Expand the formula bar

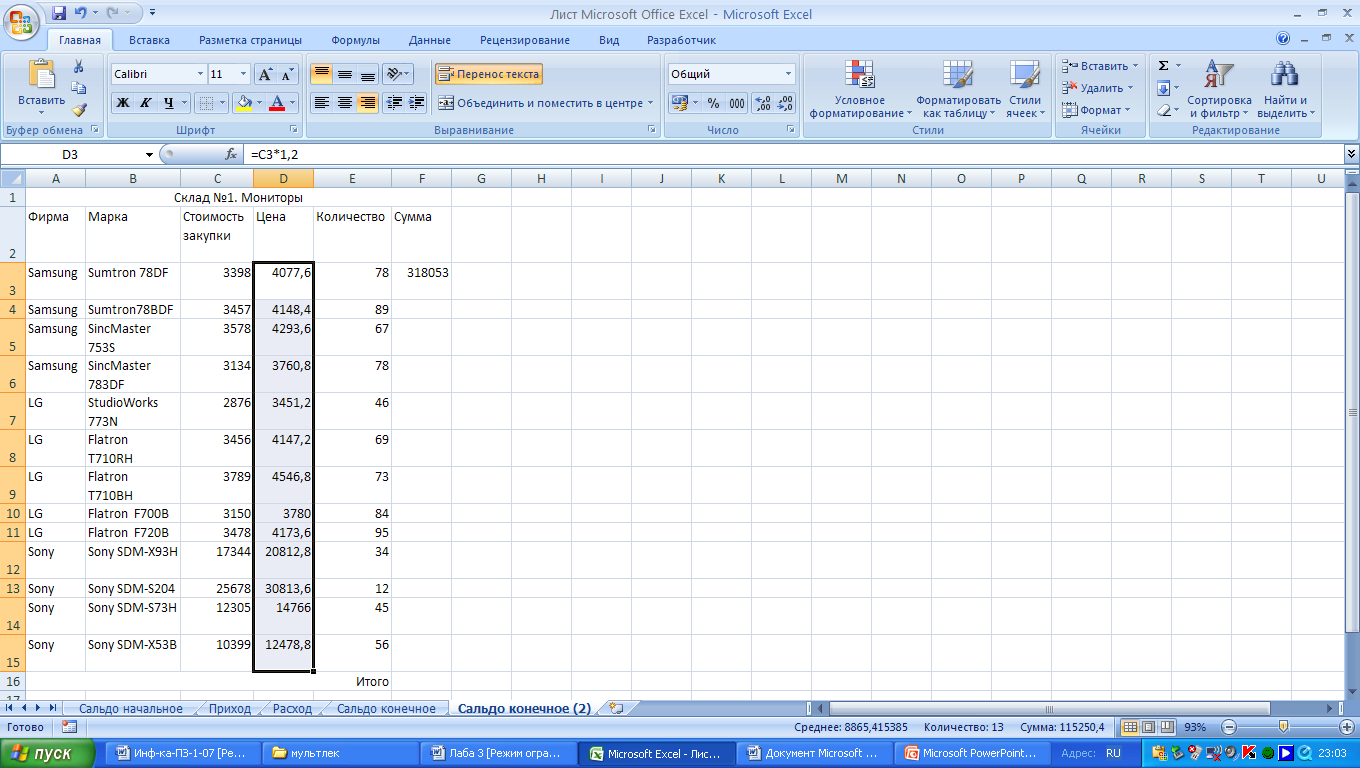coord(1352,154)
